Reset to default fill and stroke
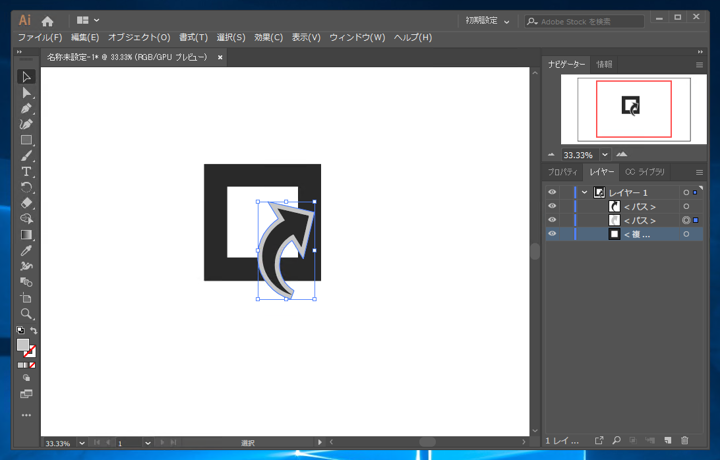Viewport: 720px width, 460px height. click(x=21, y=330)
